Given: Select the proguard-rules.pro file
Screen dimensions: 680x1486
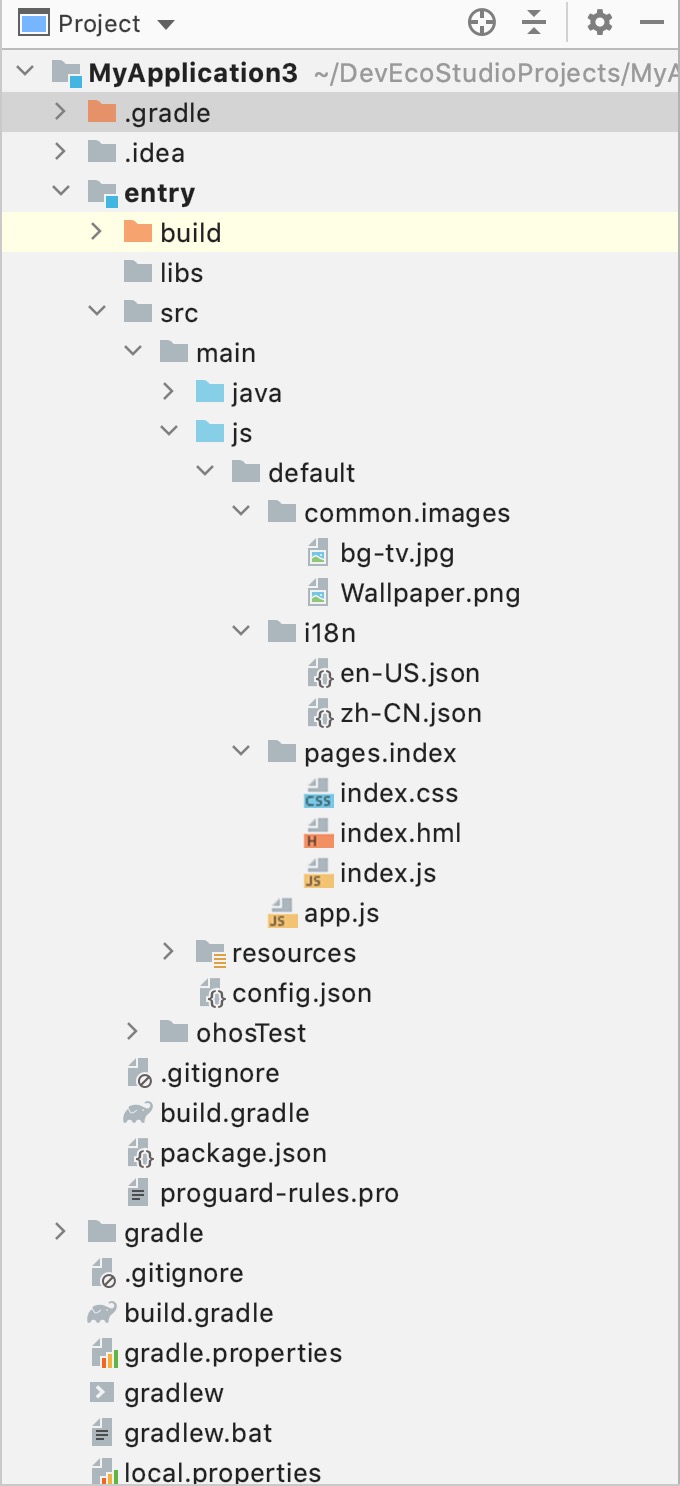Looking at the screenshot, I should [279, 1193].
